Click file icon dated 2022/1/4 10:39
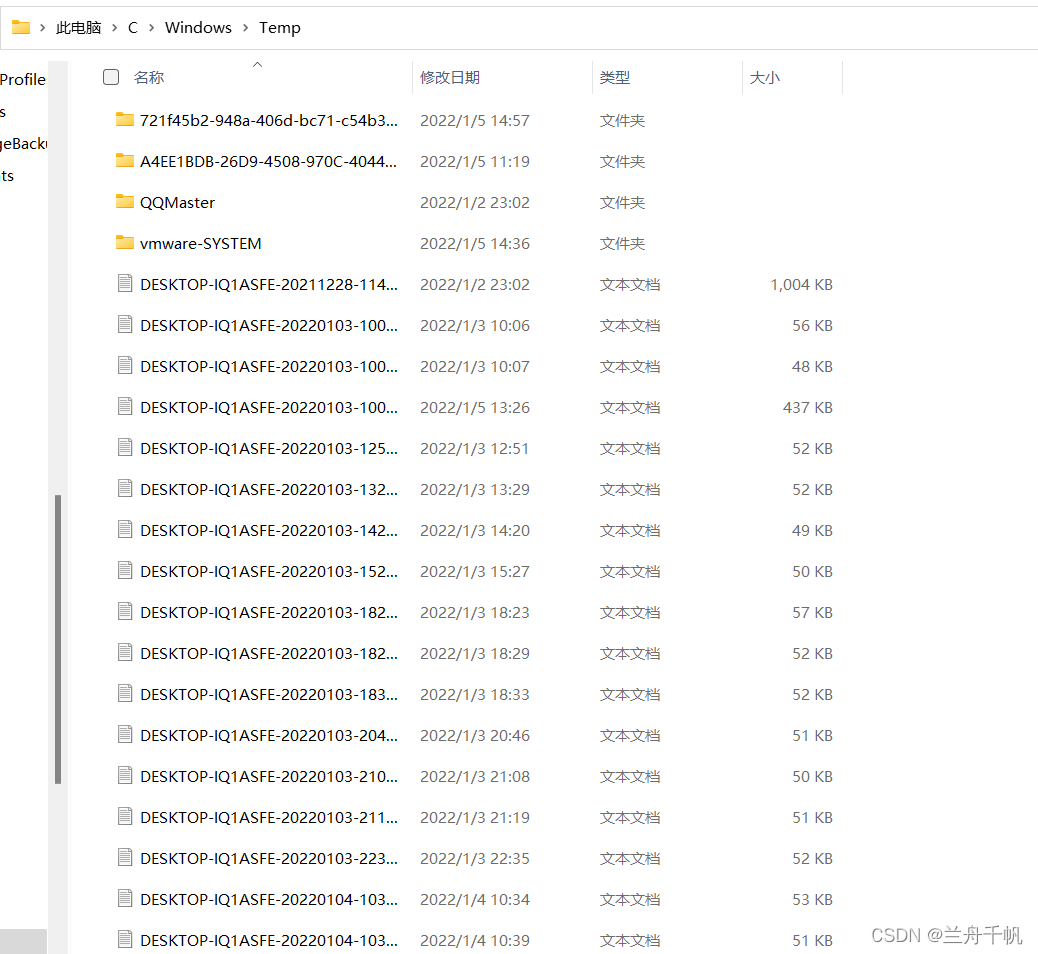The image size is (1038, 954). tap(125, 940)
